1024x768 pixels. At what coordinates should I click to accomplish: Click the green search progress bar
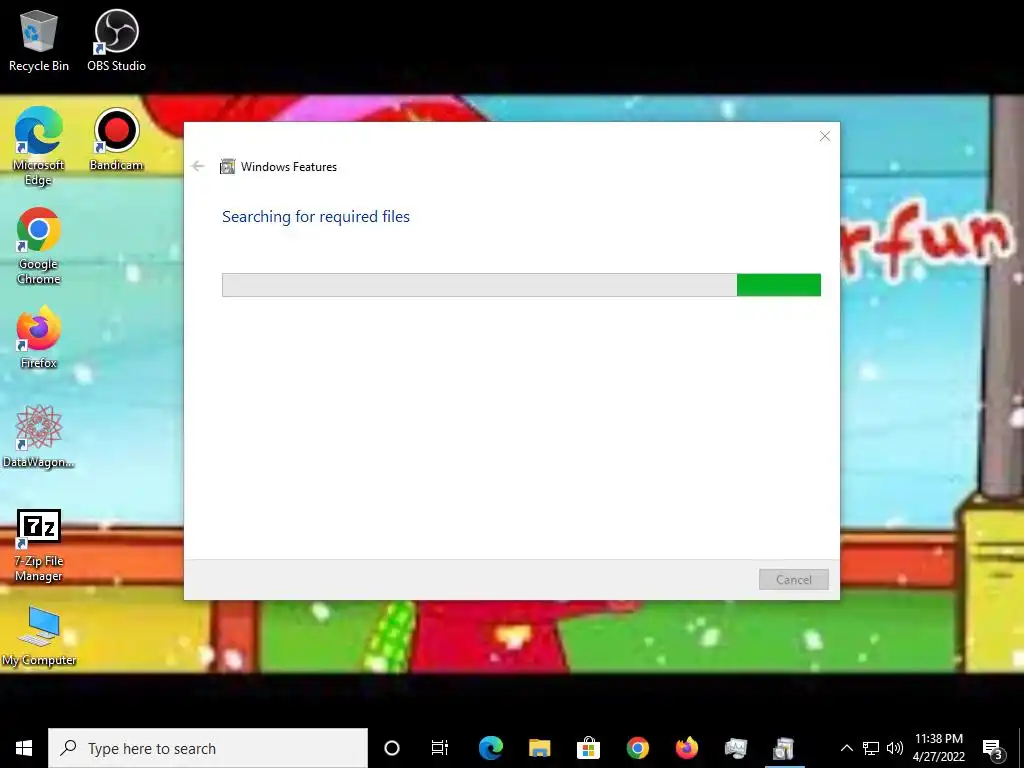click(x=521, y=285)
